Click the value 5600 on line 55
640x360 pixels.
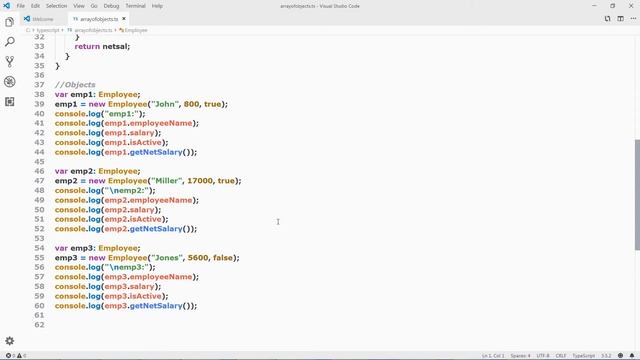(x=198, y=258)
